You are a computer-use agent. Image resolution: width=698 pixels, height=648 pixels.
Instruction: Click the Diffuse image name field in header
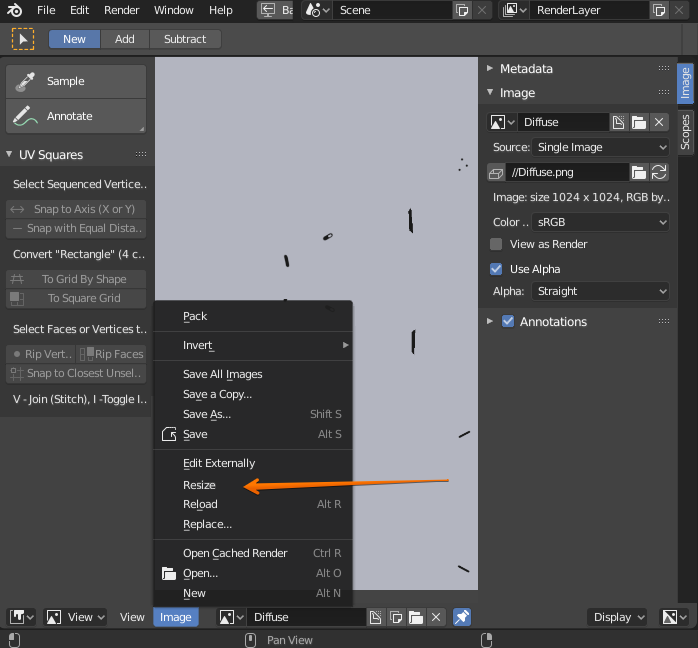tap(307, 617)
